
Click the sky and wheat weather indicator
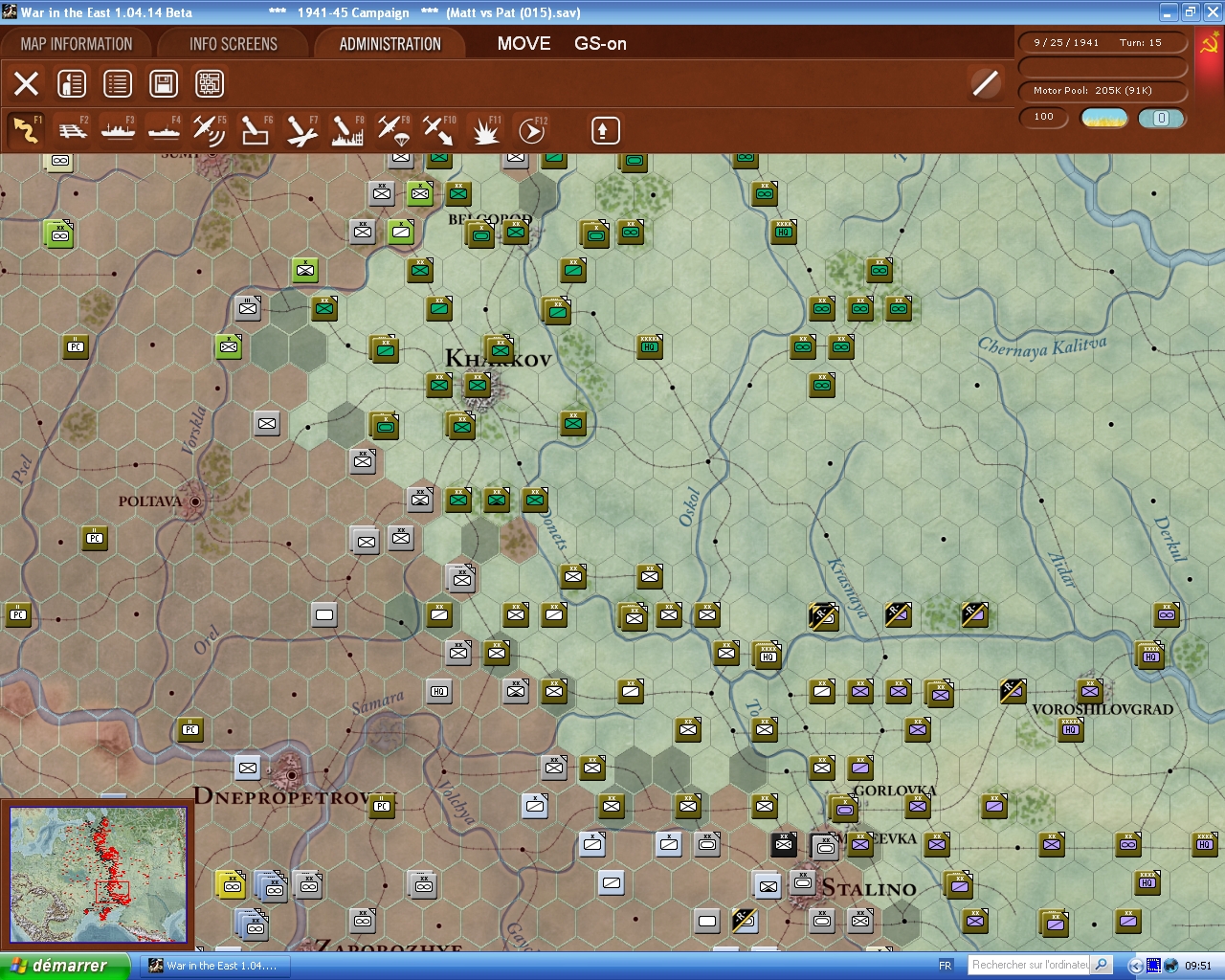point(1103,118)
